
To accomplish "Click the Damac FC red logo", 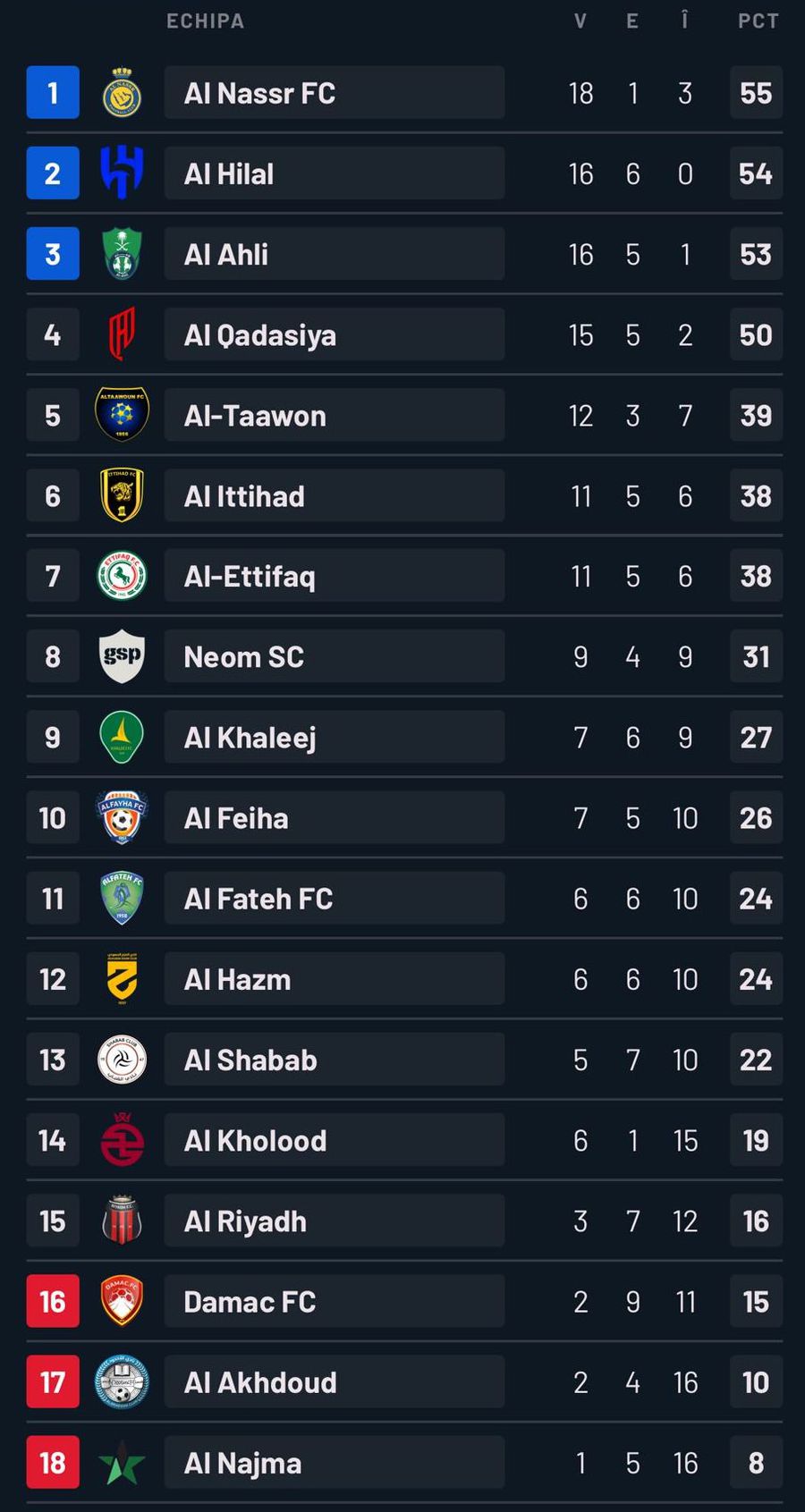I will [123, 1301].
